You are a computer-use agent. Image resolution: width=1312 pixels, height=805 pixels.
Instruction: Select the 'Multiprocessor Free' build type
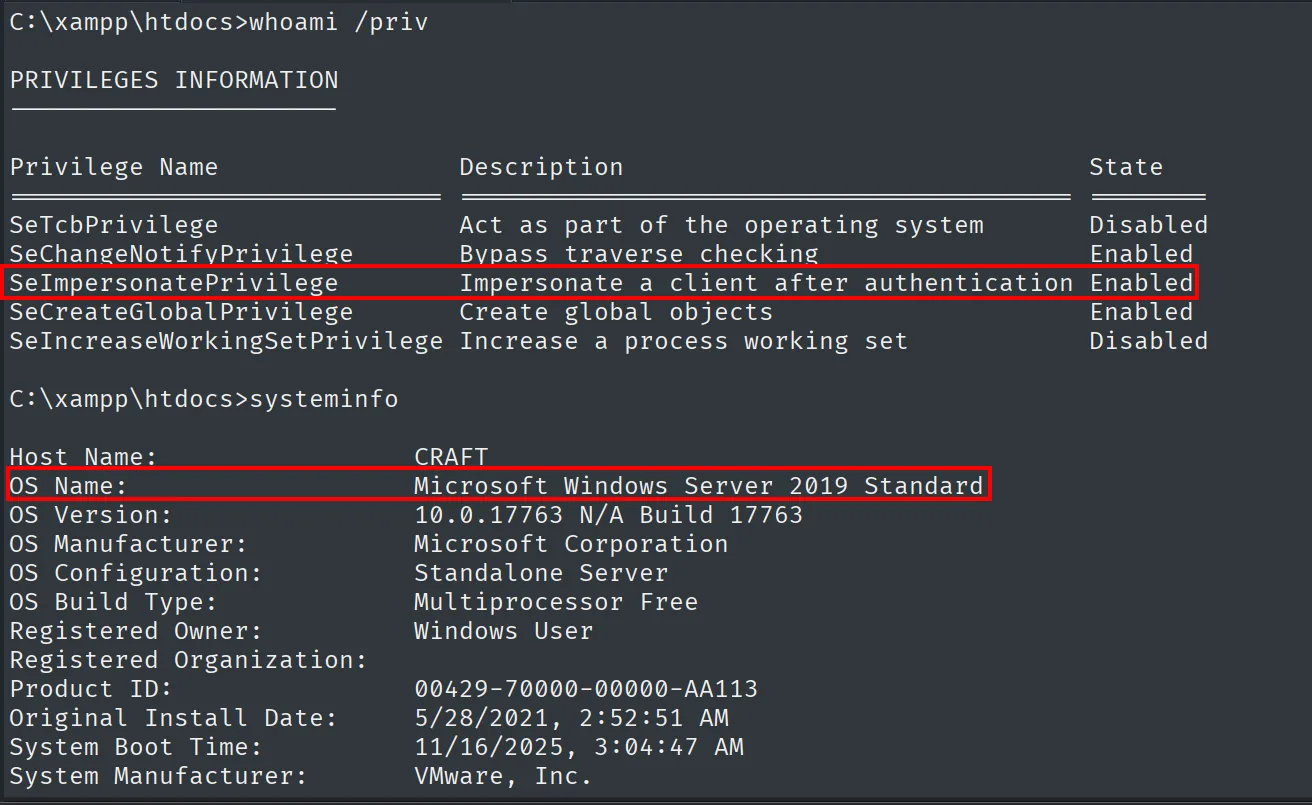[556, 602]
